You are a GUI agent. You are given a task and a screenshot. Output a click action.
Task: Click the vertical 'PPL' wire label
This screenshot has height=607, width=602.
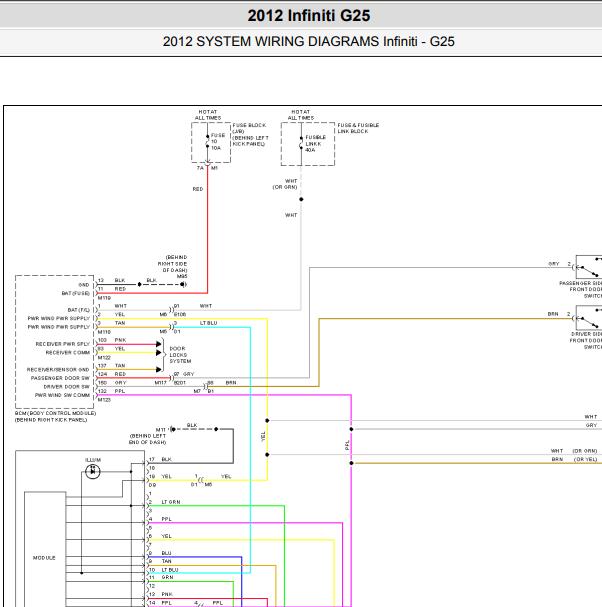(347, 445)
